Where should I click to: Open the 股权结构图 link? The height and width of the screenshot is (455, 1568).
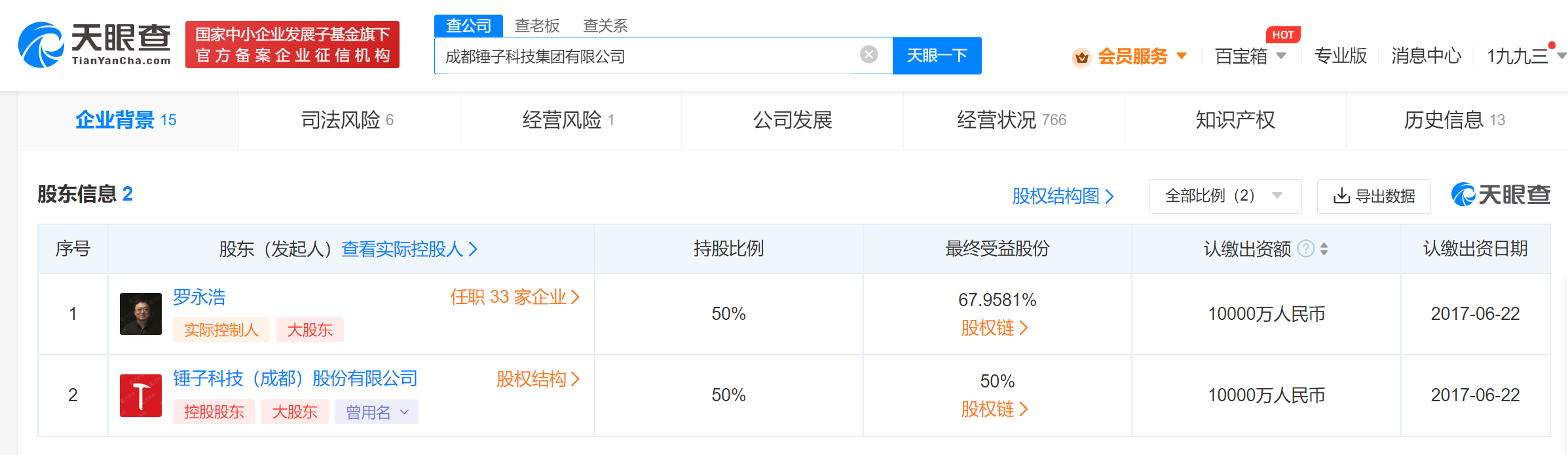[1062, 196]
